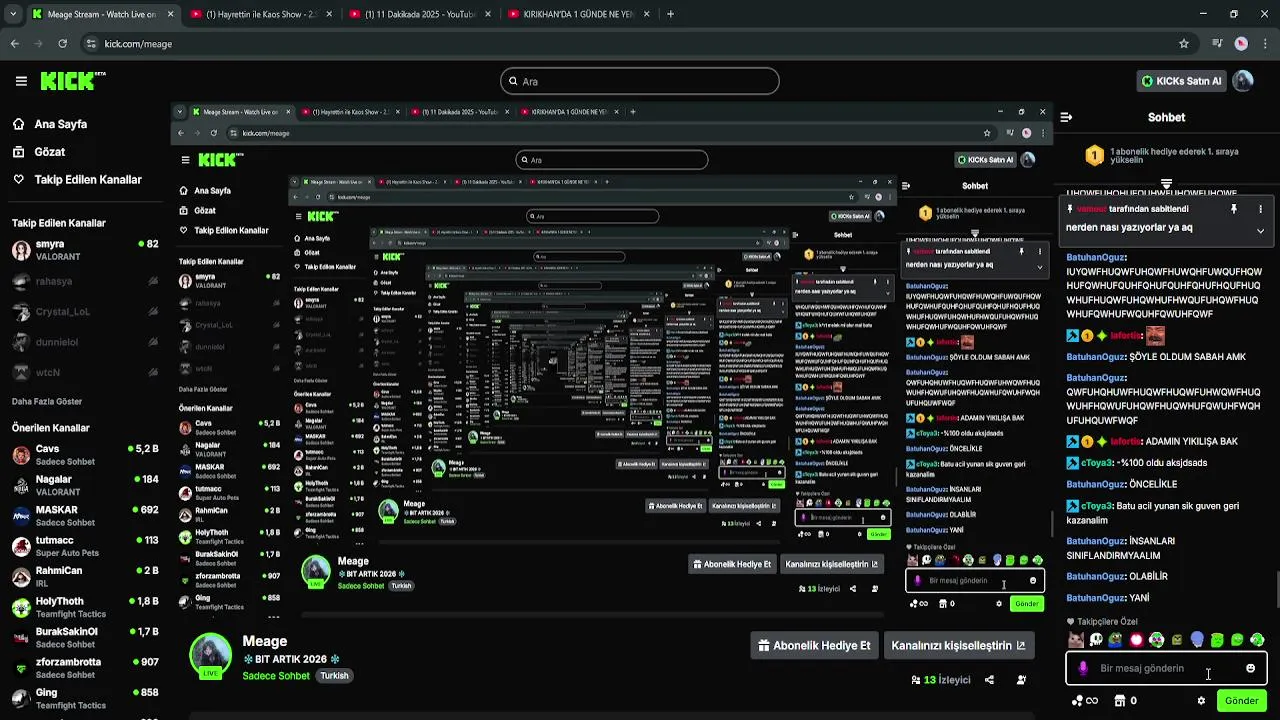
Task: Collapse the Sohbet chat panel
Action: click(x=1066, y=117)
